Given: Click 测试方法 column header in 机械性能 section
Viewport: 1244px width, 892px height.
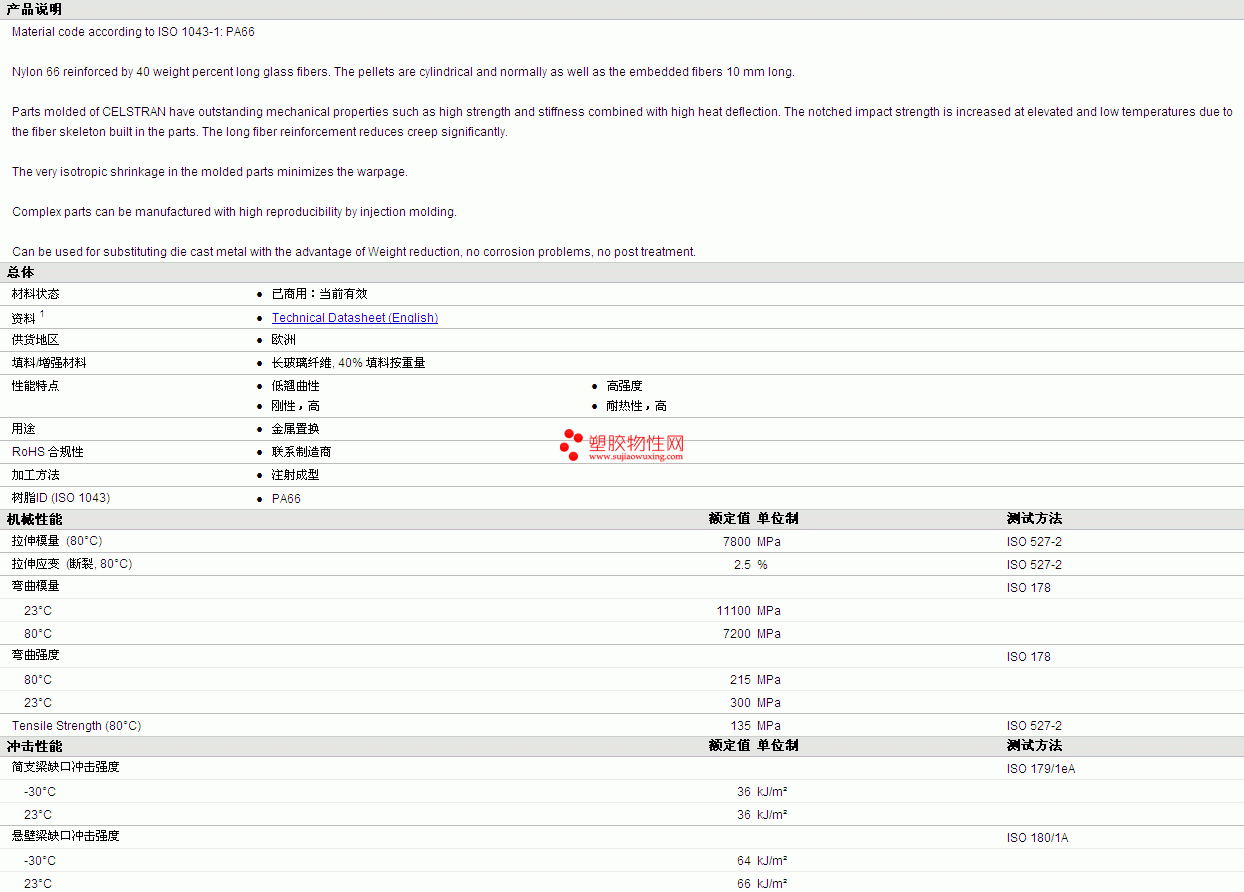Looking at the screenshot, I should 1034,519.
